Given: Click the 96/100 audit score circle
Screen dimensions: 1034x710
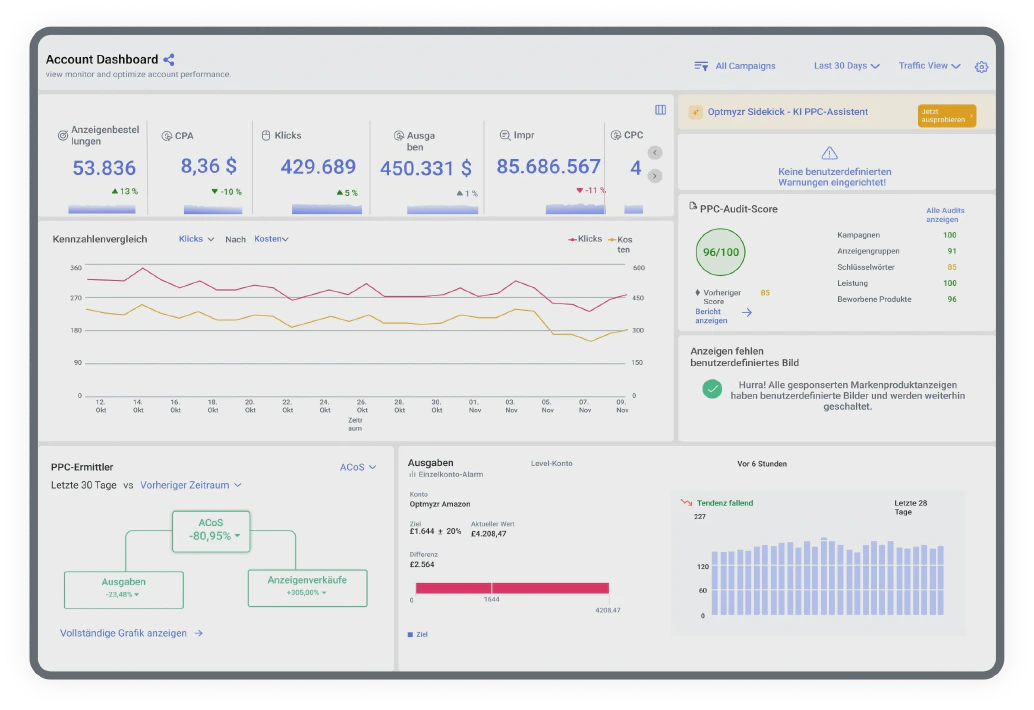Looking at the screenshot, I should (x=721, y=252).
